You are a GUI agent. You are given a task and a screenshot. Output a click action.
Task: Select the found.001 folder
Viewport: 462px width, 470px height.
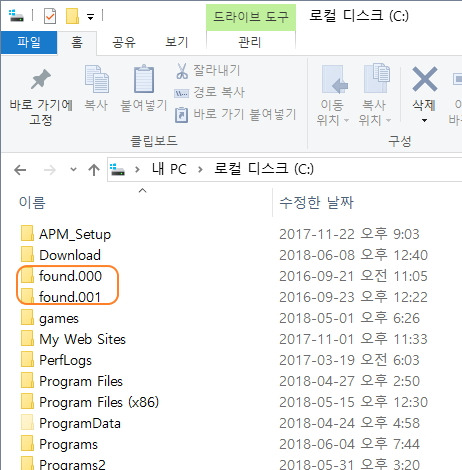coord(70,297)
